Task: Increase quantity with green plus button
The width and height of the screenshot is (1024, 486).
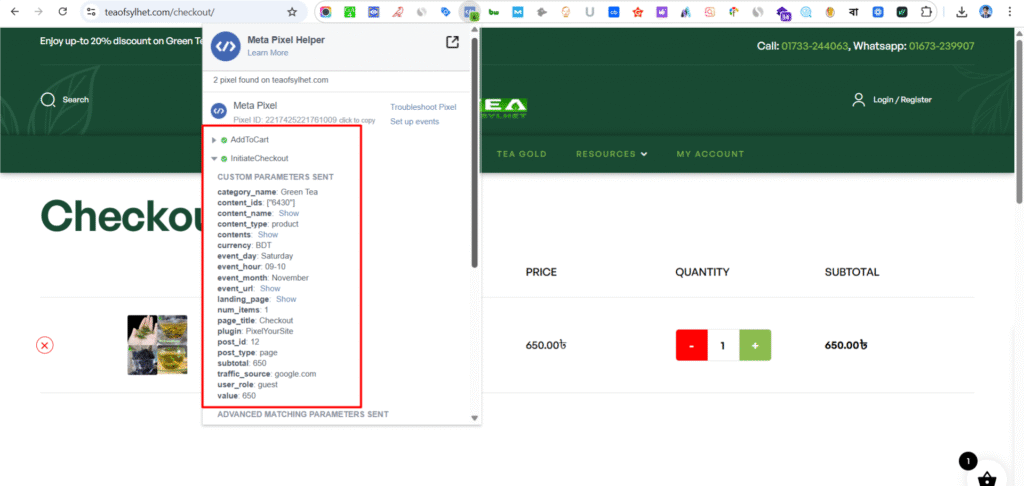Action: pyautogui.click(x=755, y=345)
